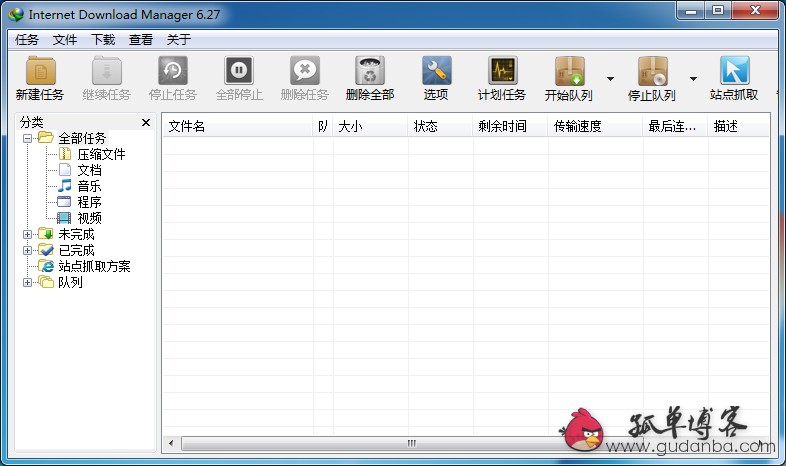786x466 pixels.
Task: Close the 分类 categories panel
Action: 146,122
